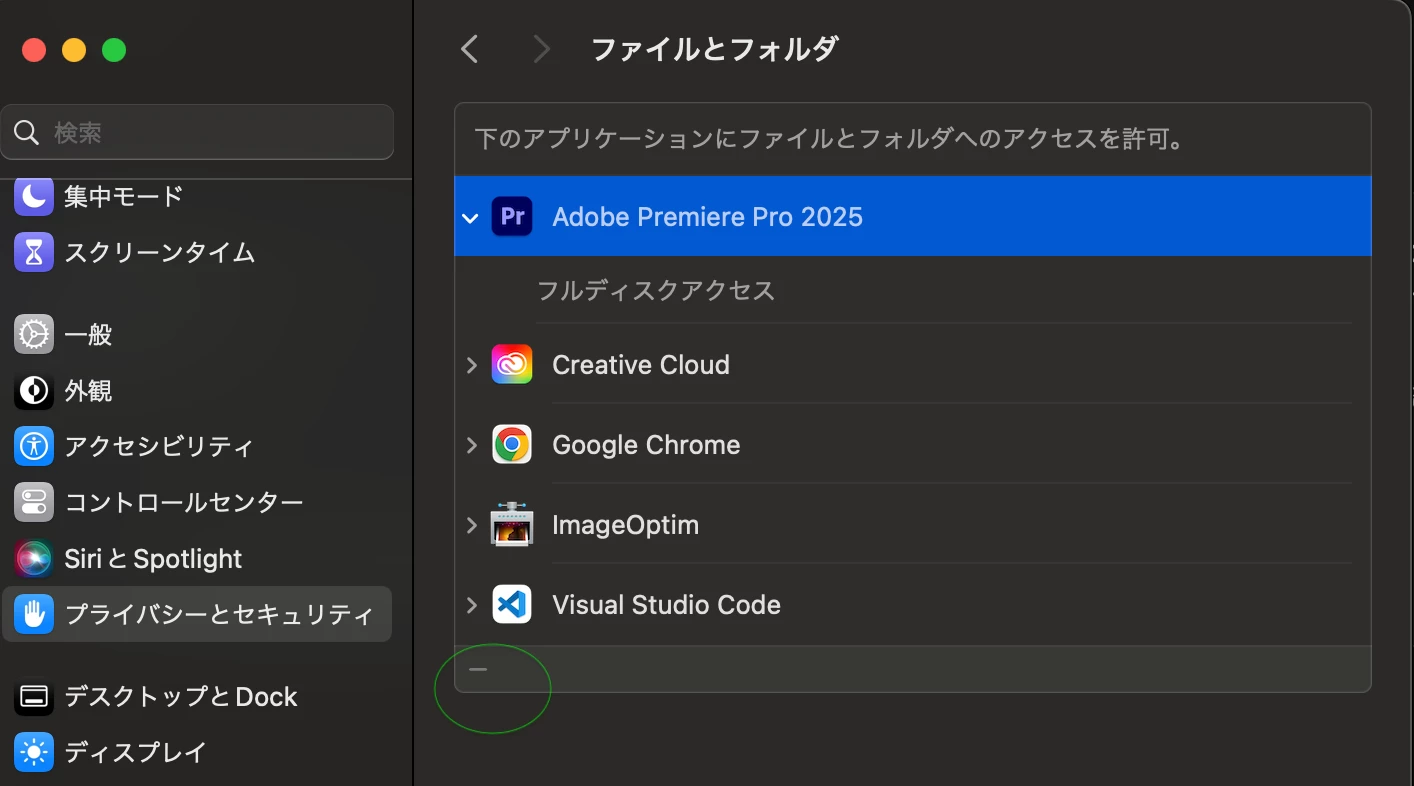Click the Visual Studio Code app icon
This screenshot has width=1414, height=786.
(512, 605)
